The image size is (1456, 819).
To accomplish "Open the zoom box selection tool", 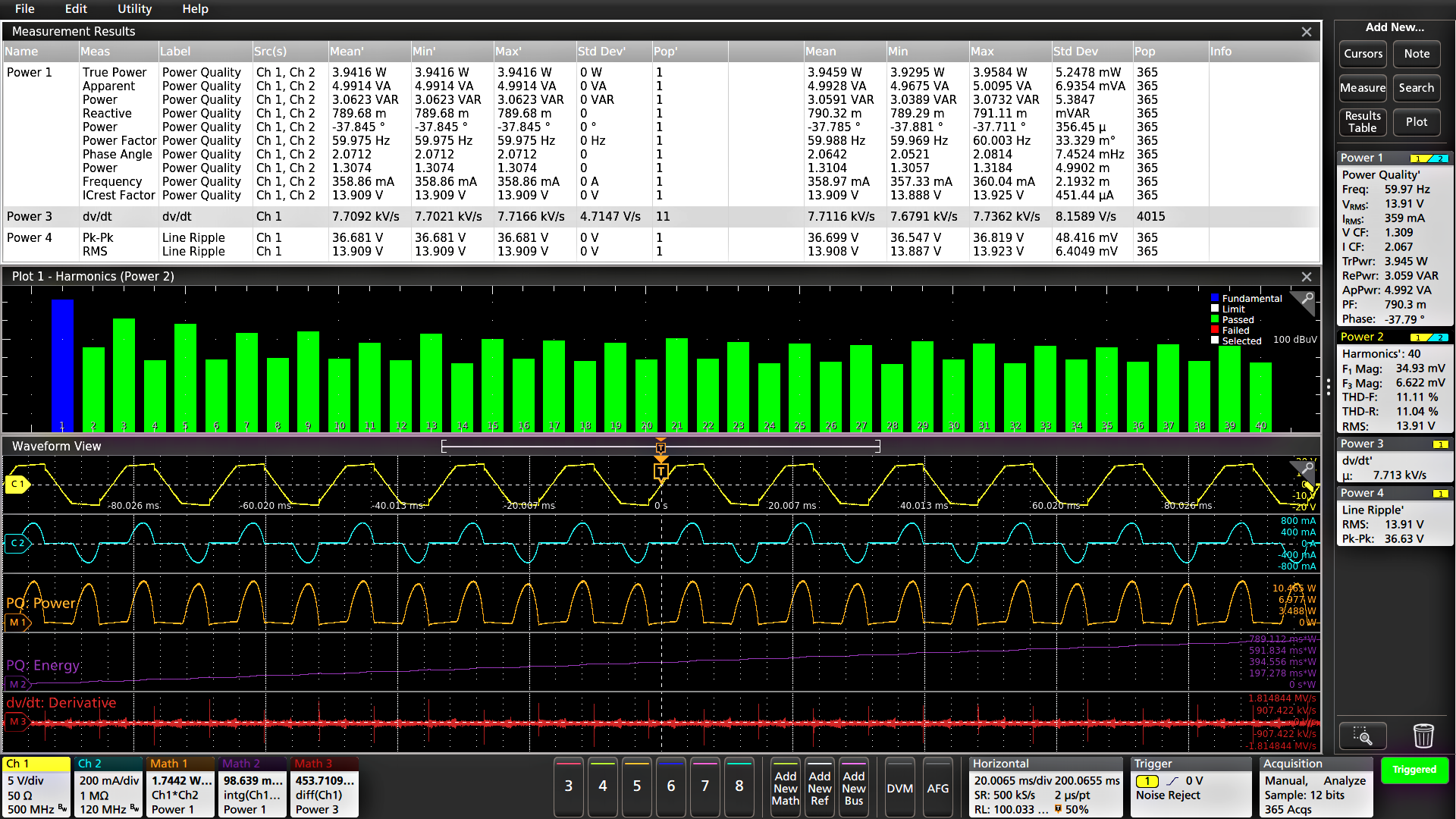I will pyautogui.click(x=1363, y=736).
